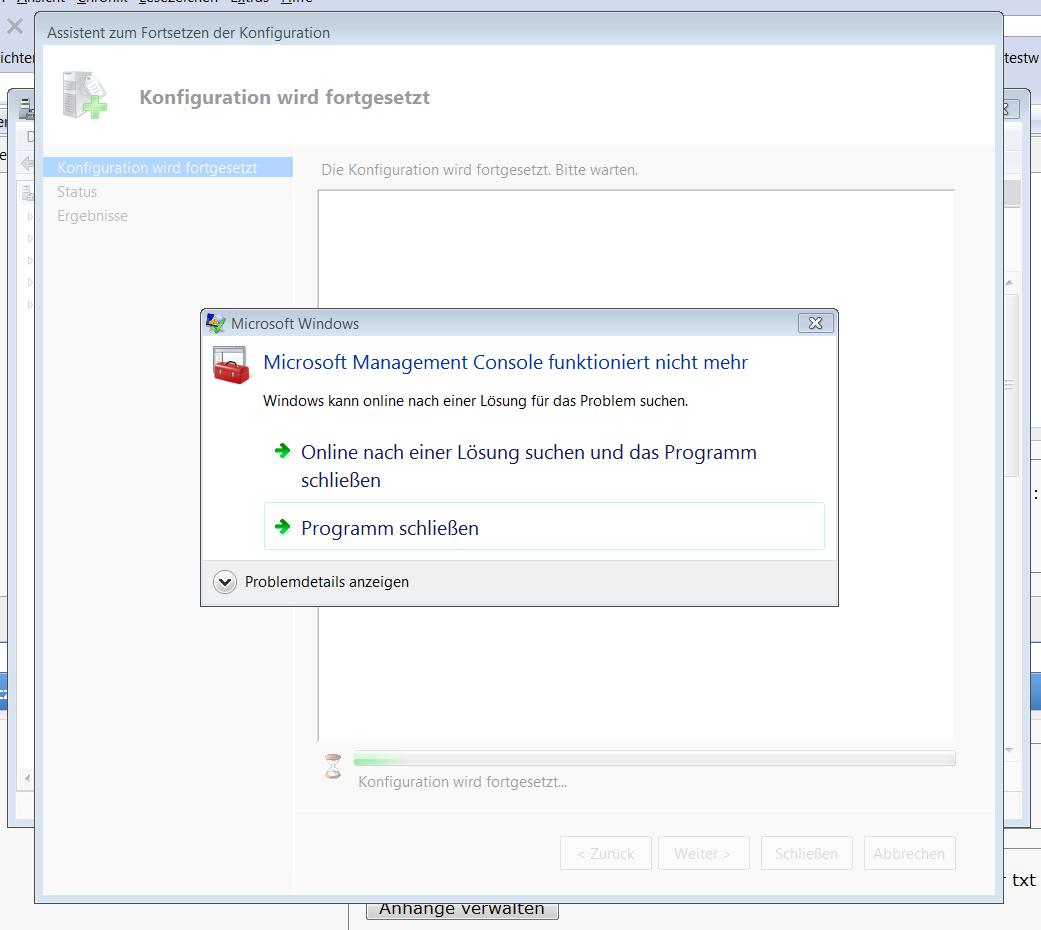Screen dimensions: 1041x930
Task: Click the hourglass progress icon
Action: (x=333, y=766)
